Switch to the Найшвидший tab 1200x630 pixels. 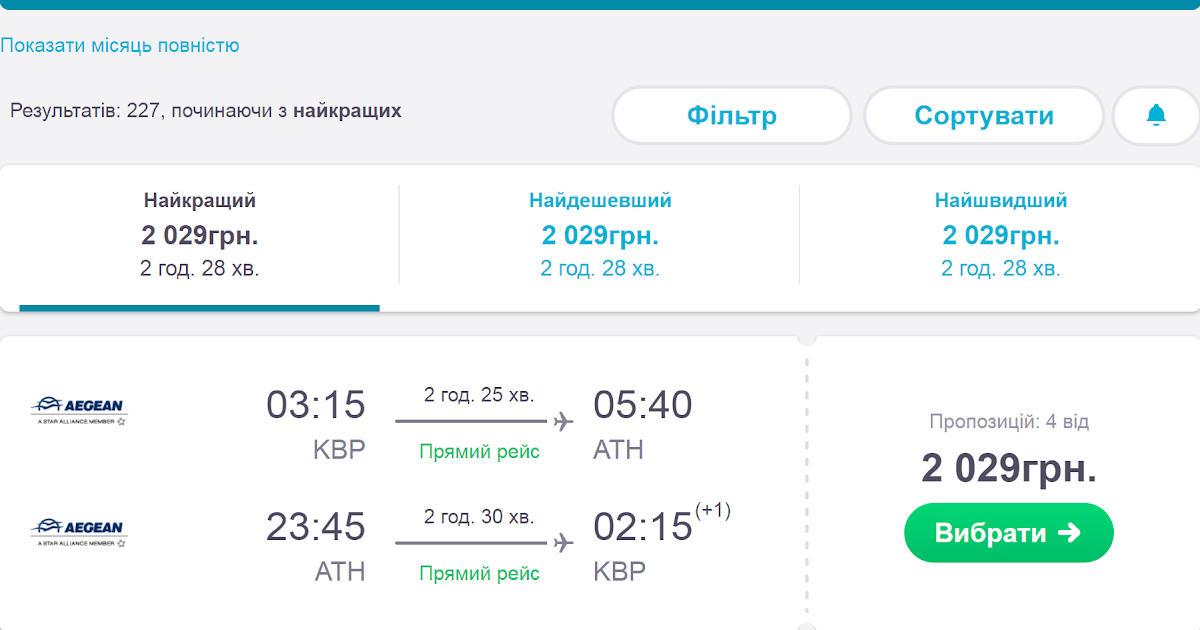[1000, 234]
